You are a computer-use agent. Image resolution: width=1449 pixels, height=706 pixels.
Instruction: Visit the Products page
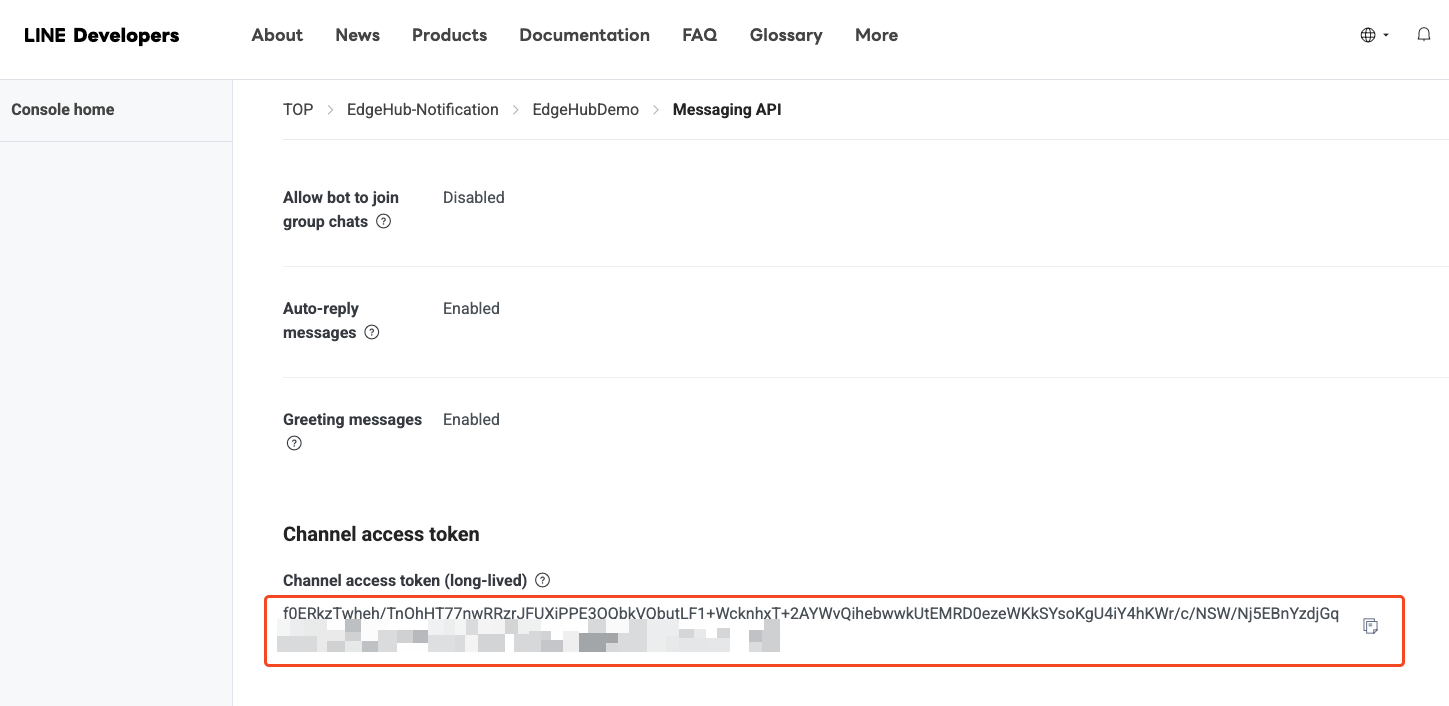coord(449,35)
